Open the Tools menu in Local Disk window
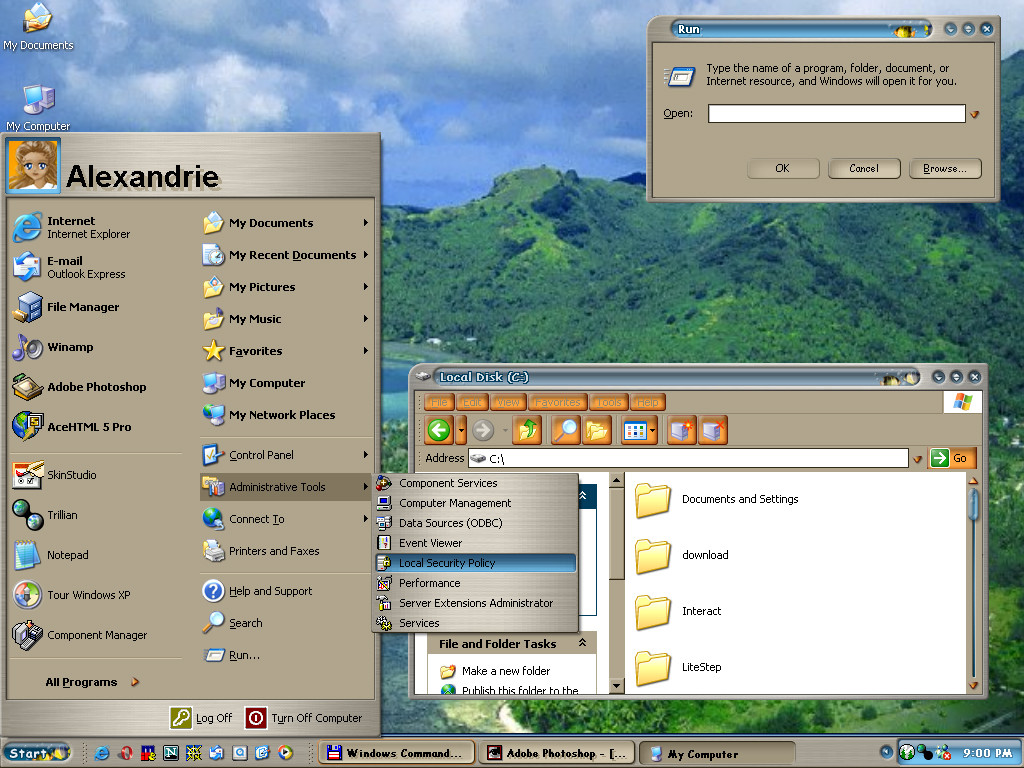This screenshot has width=1024, height=768. pyautogui.click(x=609, y=402)
